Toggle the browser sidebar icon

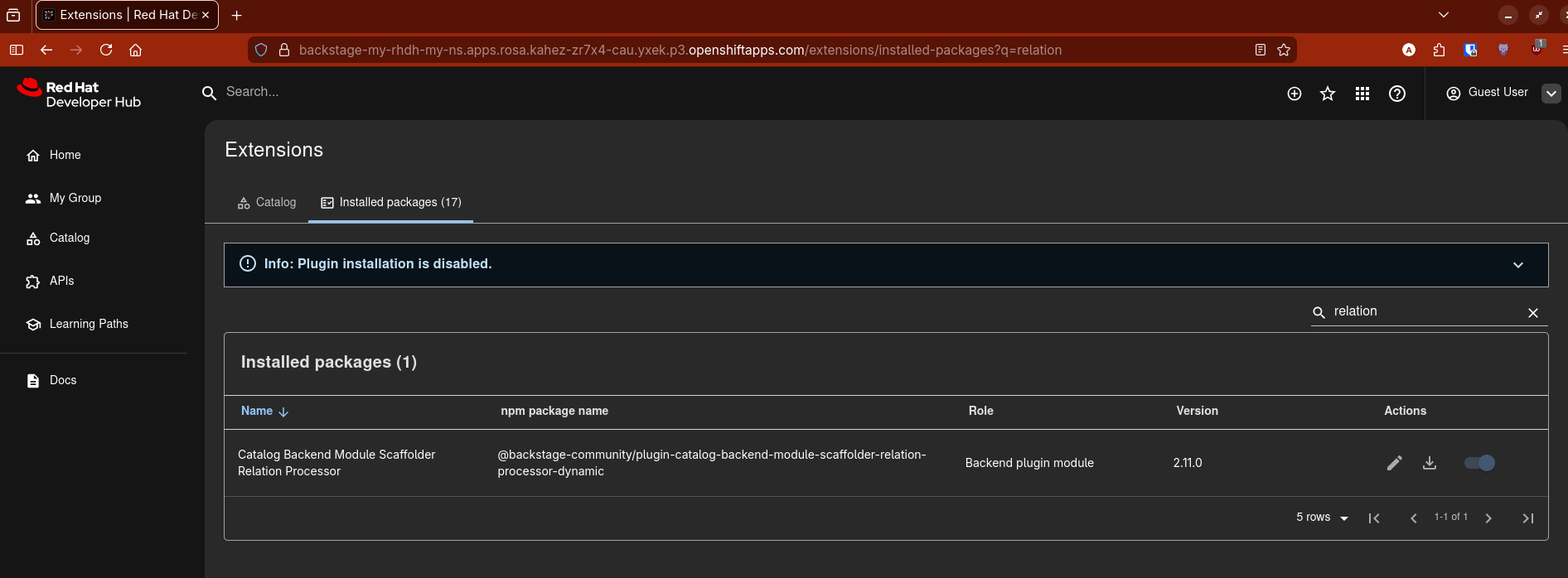click(17, 50)
